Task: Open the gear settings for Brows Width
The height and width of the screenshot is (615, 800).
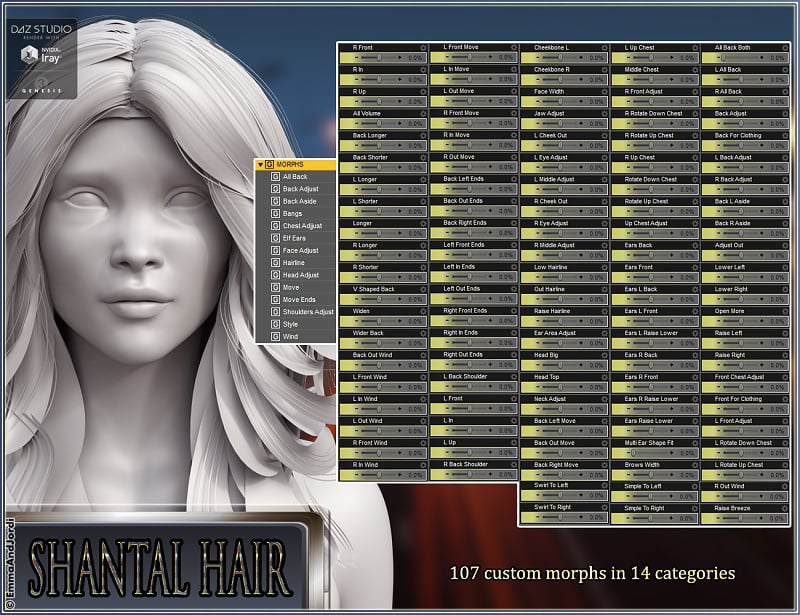Action: click(695, 464)
